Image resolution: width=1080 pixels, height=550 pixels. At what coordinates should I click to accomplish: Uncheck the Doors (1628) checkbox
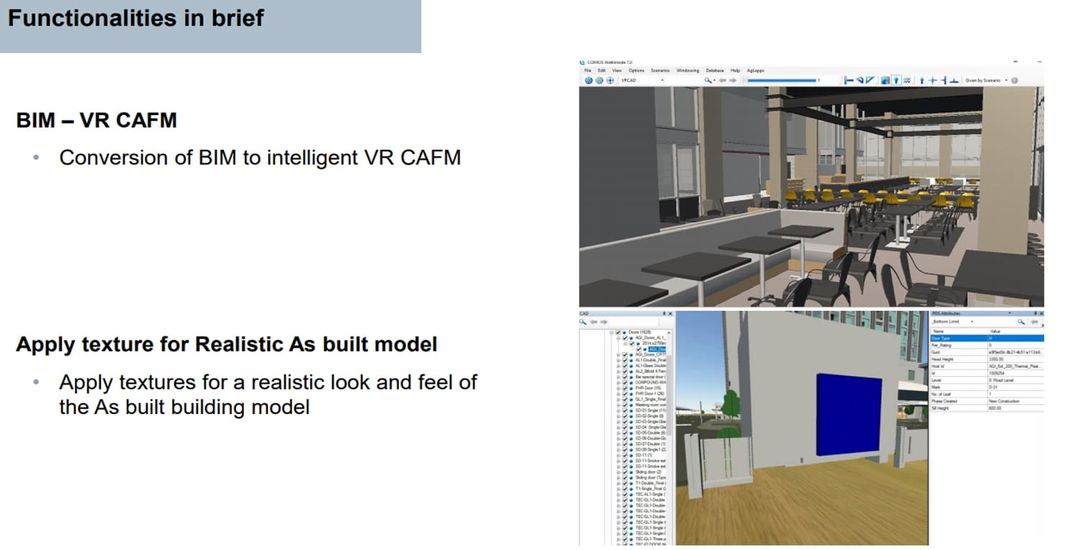point(618,332)
